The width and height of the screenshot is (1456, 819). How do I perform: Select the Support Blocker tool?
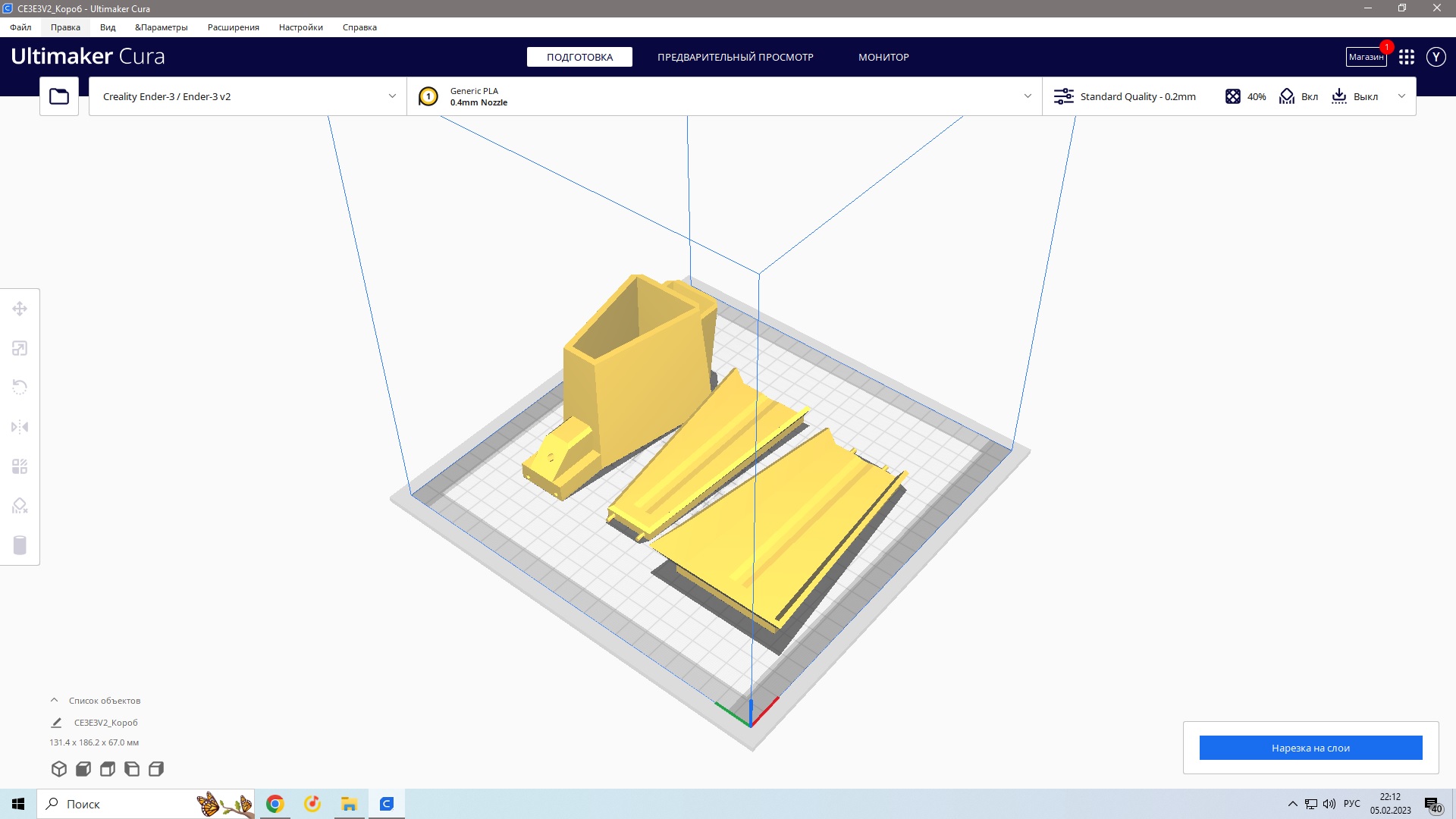coord(20,506)
